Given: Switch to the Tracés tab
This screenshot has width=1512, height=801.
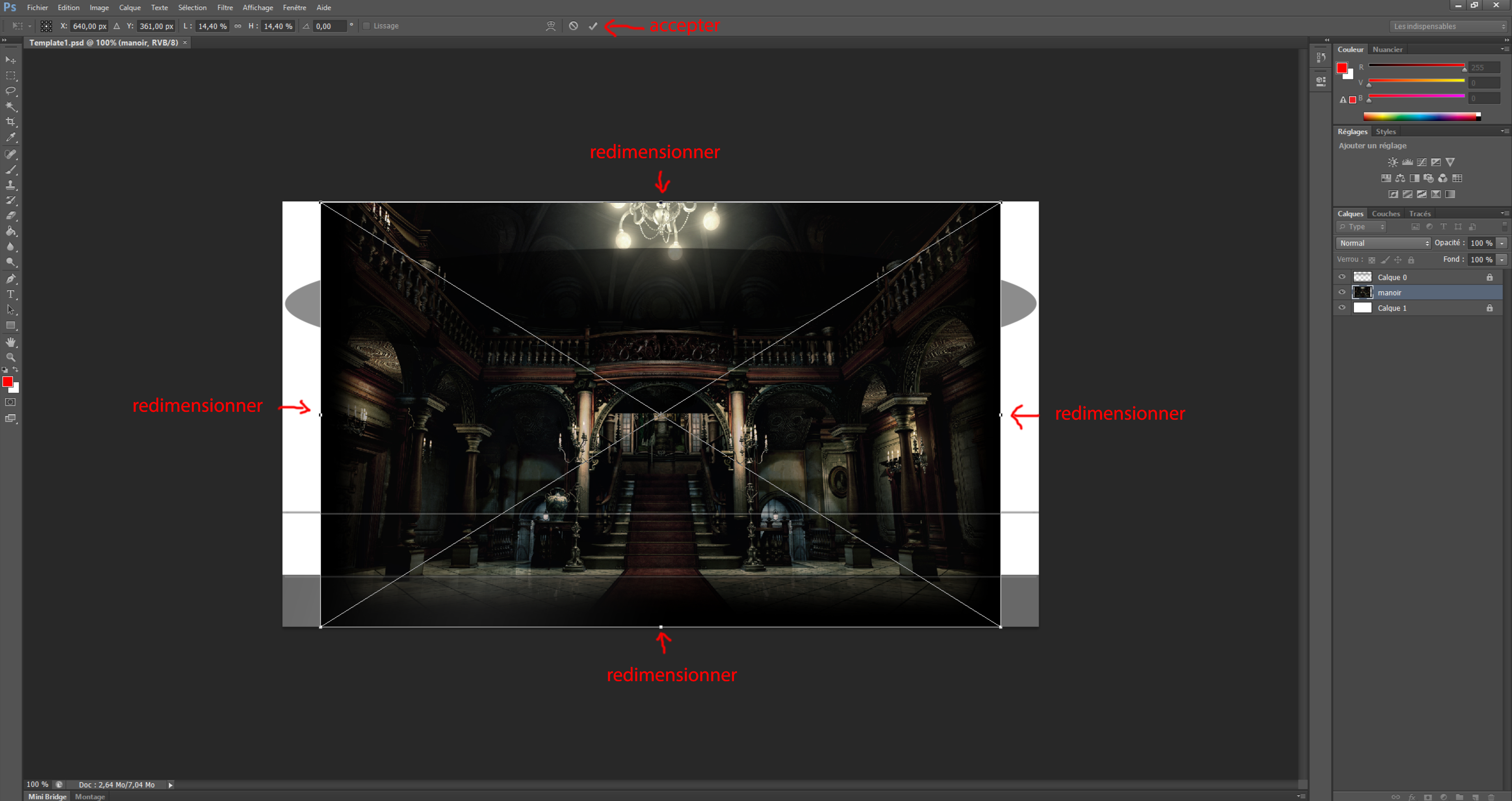Looking at the screenshot, I should [x=1420, y=213].
